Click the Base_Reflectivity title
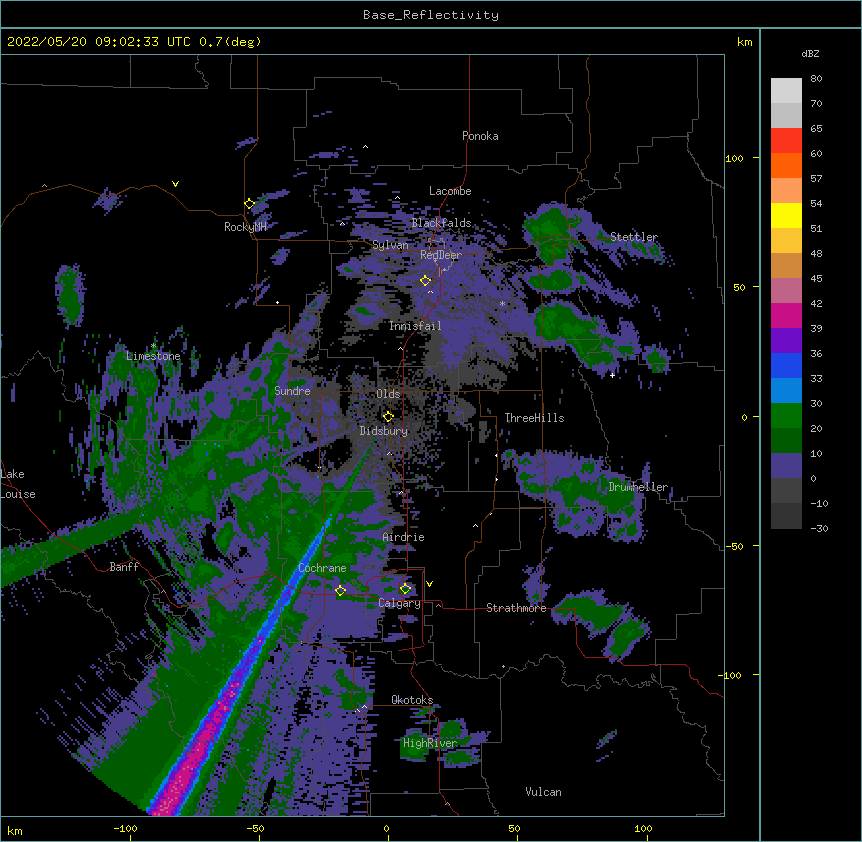 coord(431,15)
